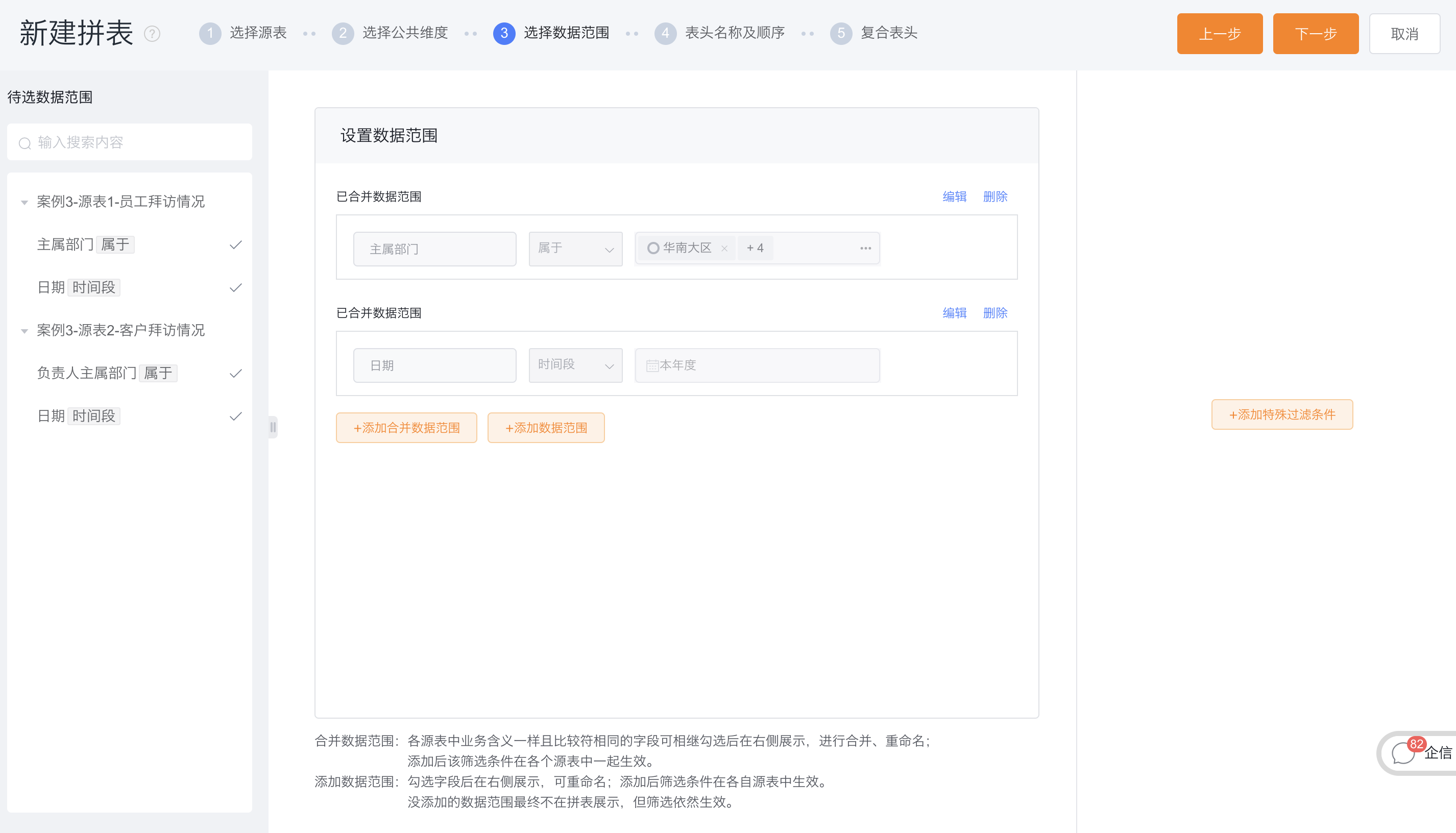1456x833 pixels.
Task: Open the ellipsis menu in department selector
Action: (x=866, y=248)
